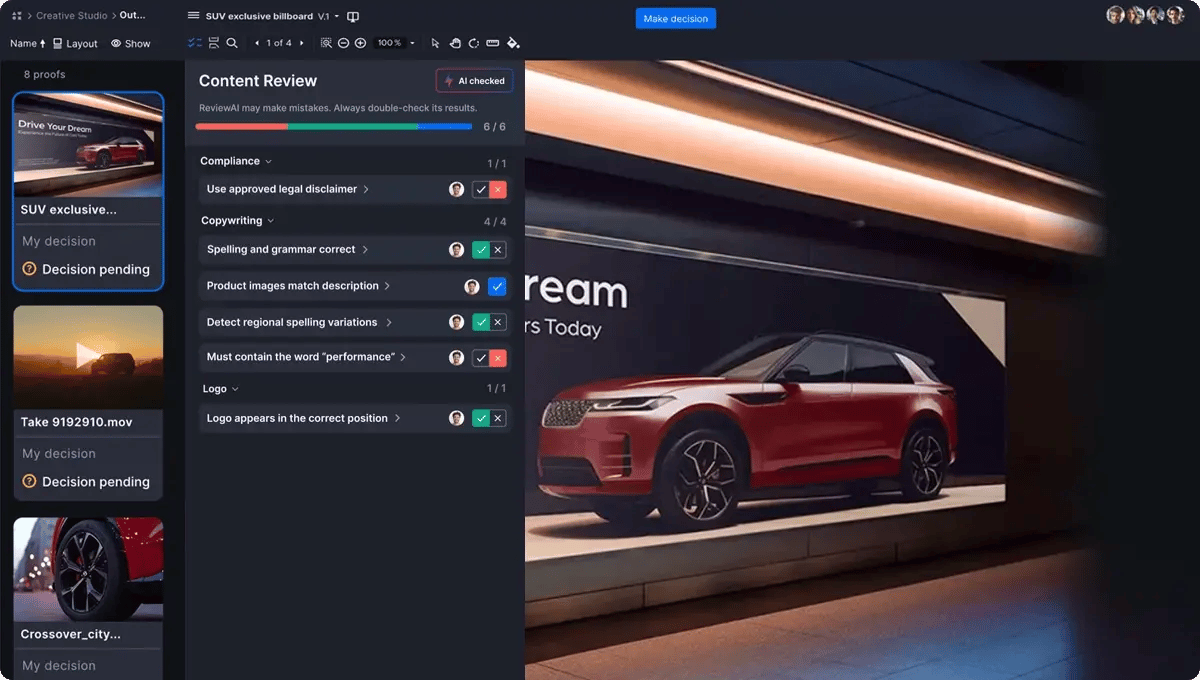Open the zoom level 100% dropdown
1200x680 pixels.
pos(397,43)
